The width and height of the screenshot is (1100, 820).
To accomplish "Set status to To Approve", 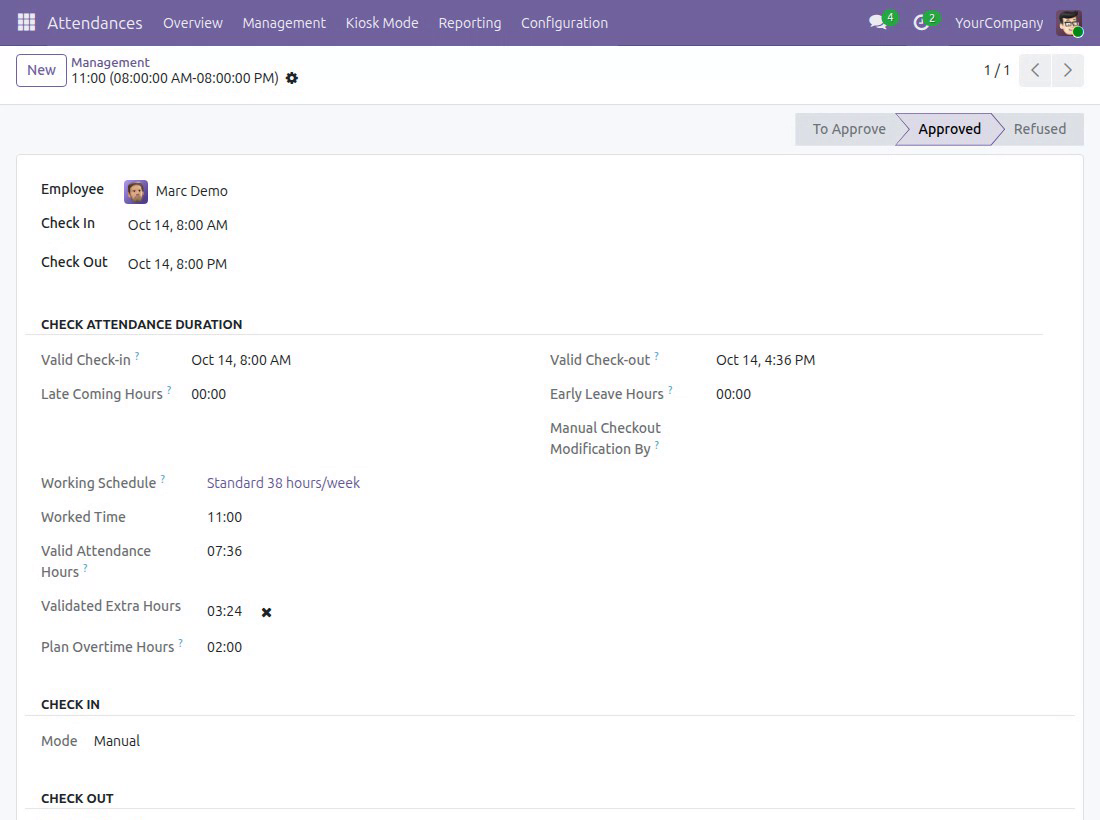I will click(849, 129).
